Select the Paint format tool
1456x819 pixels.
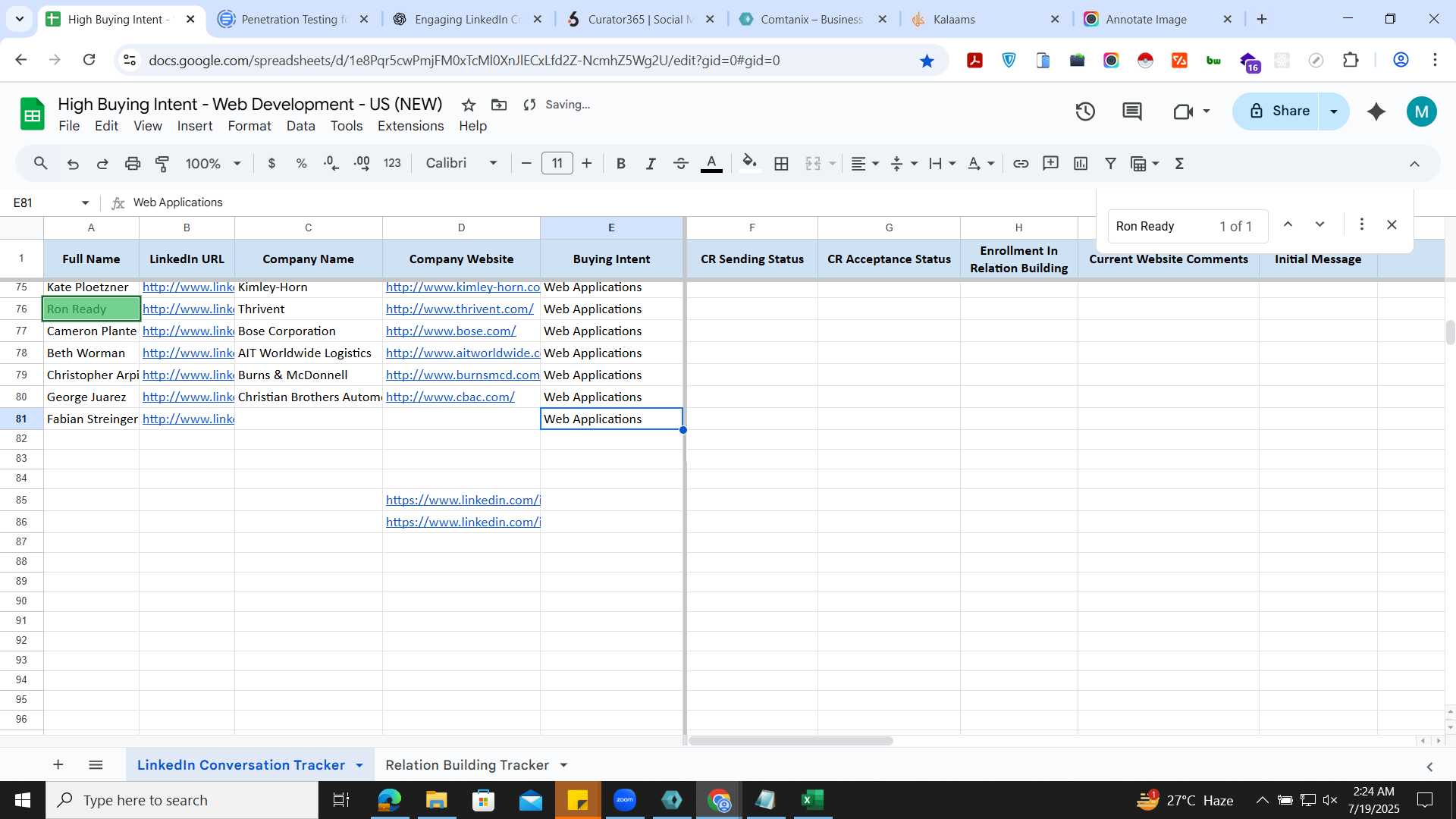162,164
